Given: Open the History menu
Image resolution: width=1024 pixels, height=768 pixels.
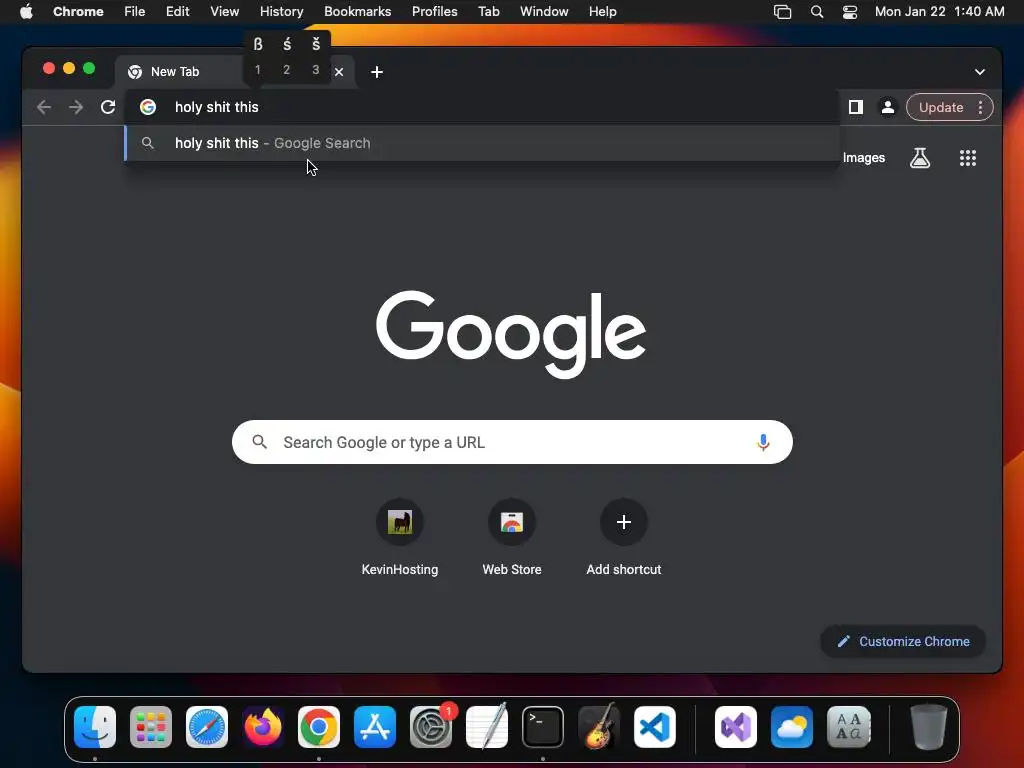Looking at the screenshot, I should (x=281, y=12).
